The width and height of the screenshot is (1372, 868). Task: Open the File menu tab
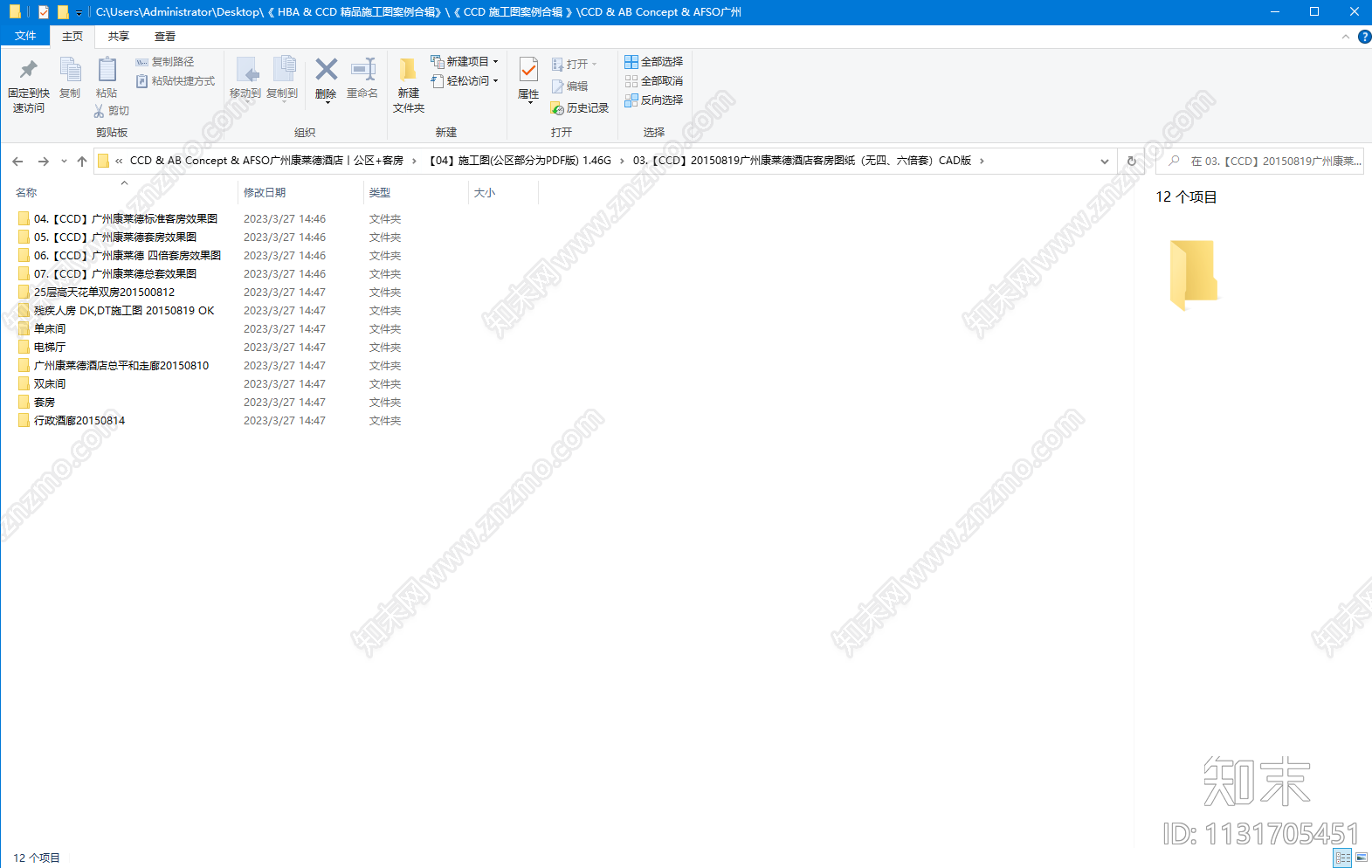(x=25, y=36)
